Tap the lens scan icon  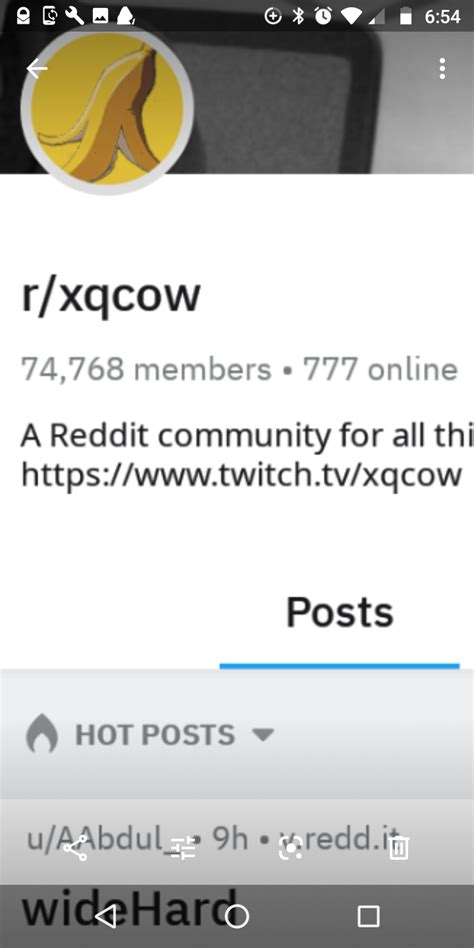pyautogui.click(x=291, y=848)
